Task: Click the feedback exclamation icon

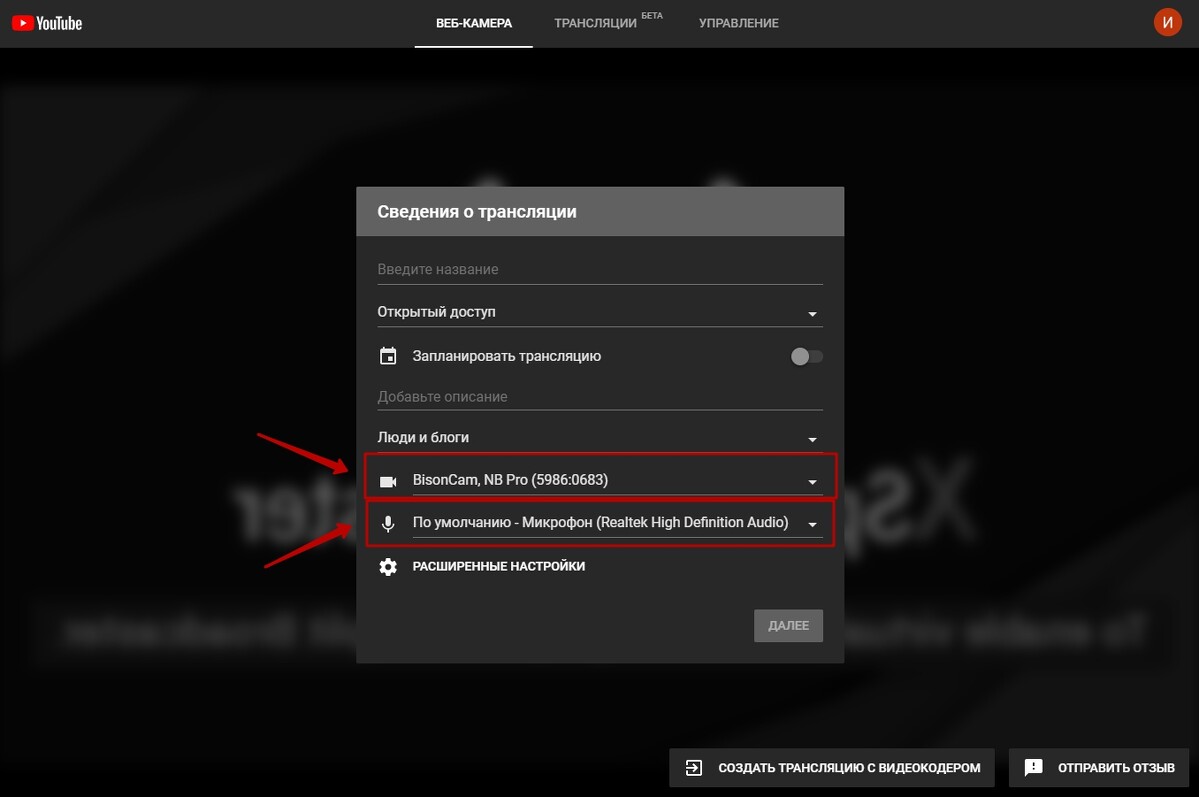Action: (1034, 768)
